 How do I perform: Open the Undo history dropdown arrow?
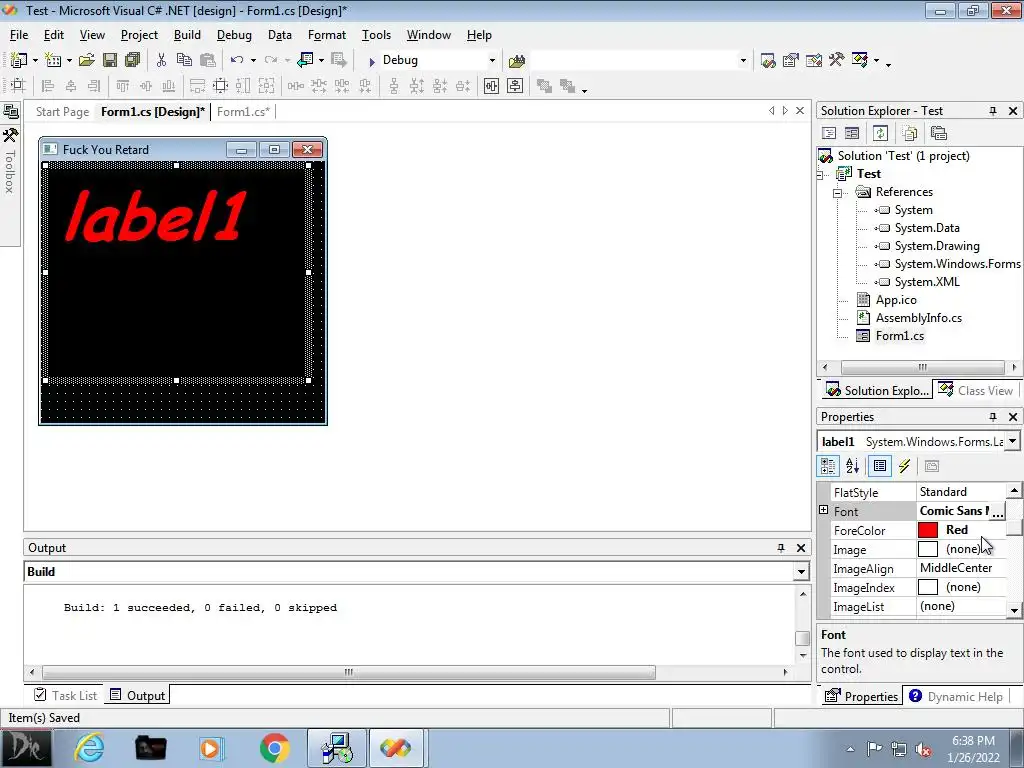tap(253, 61)
